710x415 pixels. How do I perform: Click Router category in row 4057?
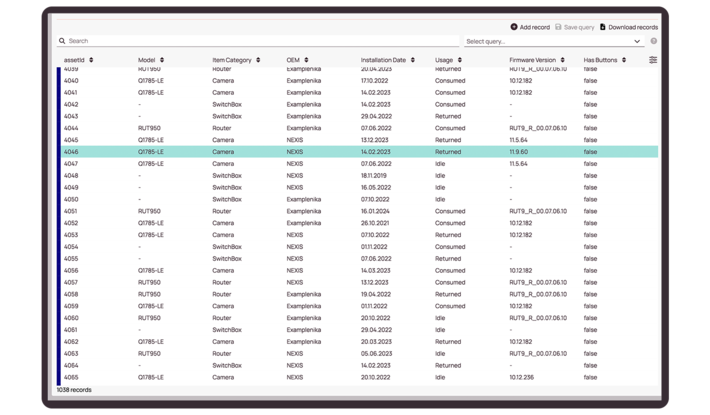click(221, 282)
